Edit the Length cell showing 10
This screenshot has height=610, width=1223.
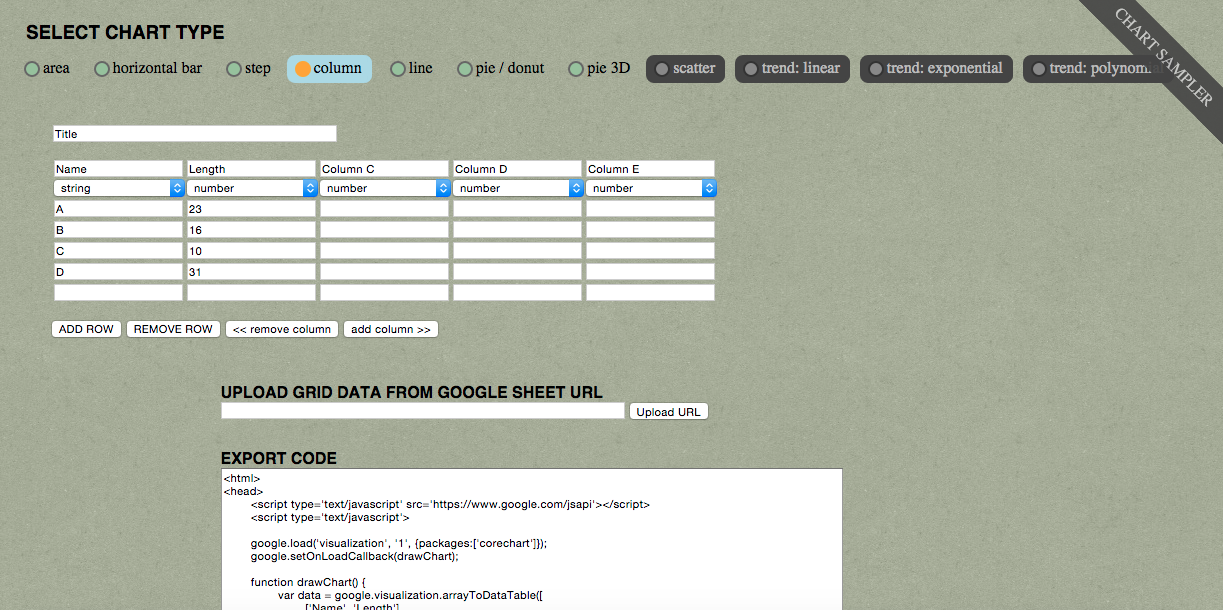tap(252, 251)
